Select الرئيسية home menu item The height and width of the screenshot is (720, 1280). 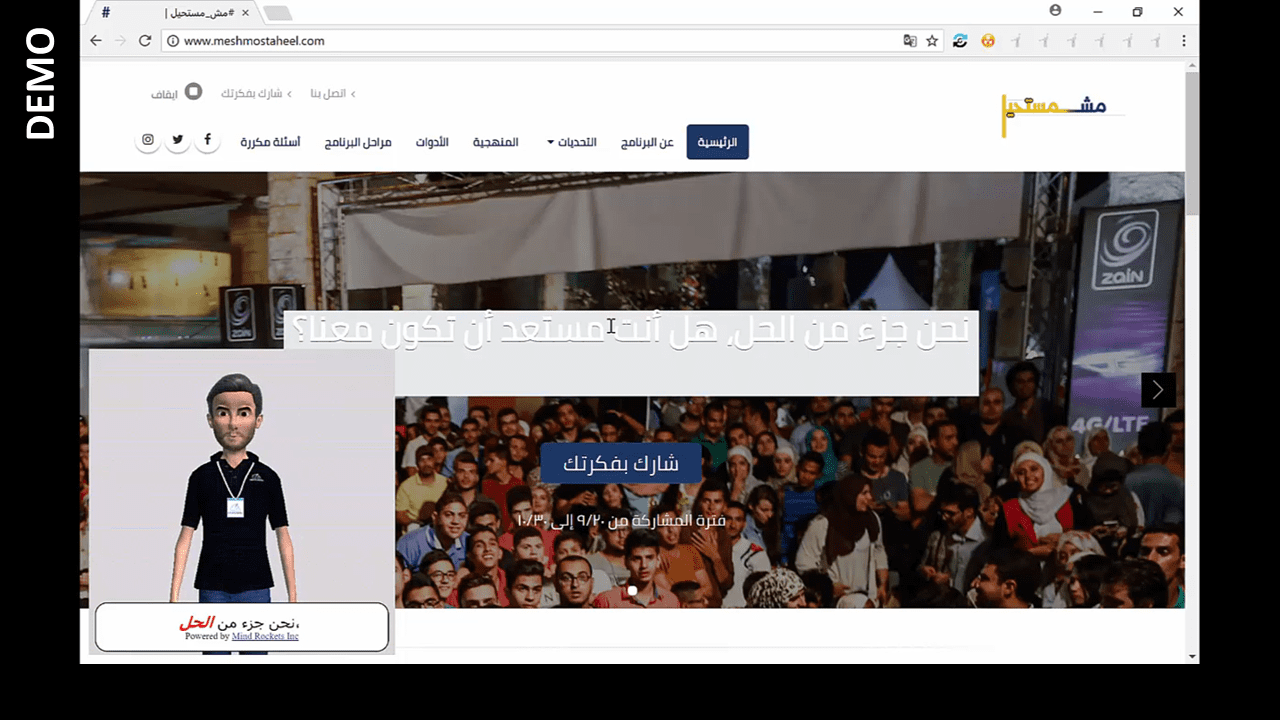tap(717, 142)
